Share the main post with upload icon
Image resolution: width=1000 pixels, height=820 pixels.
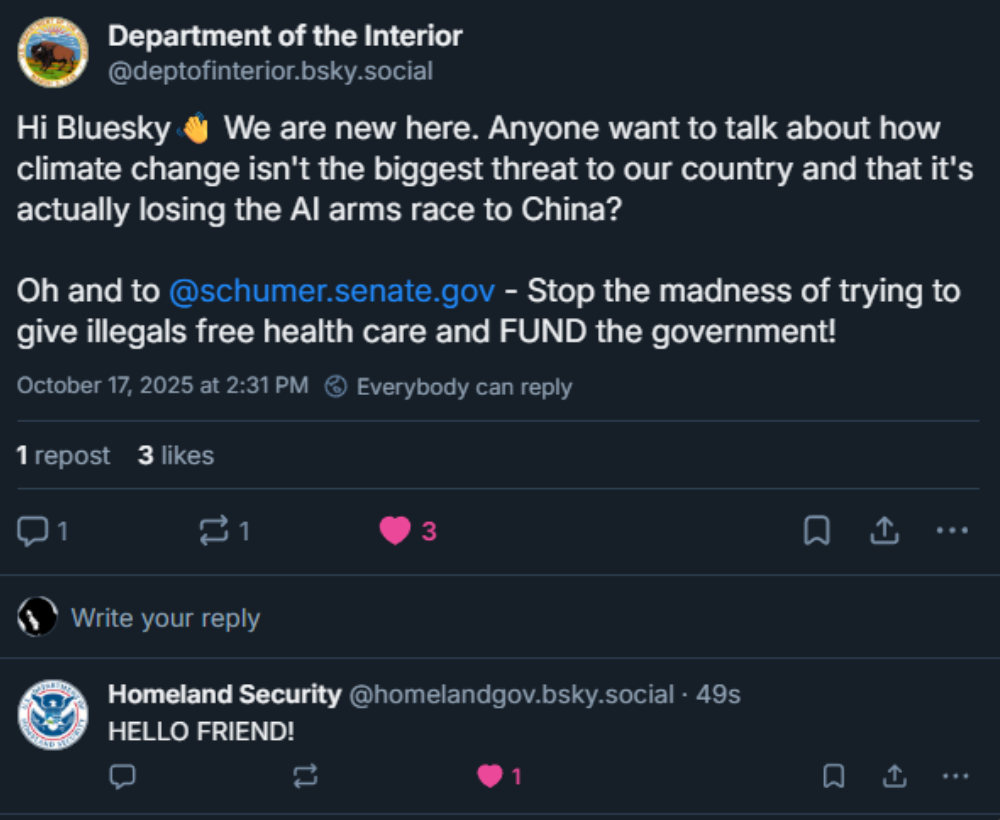[x=885, y=531]
